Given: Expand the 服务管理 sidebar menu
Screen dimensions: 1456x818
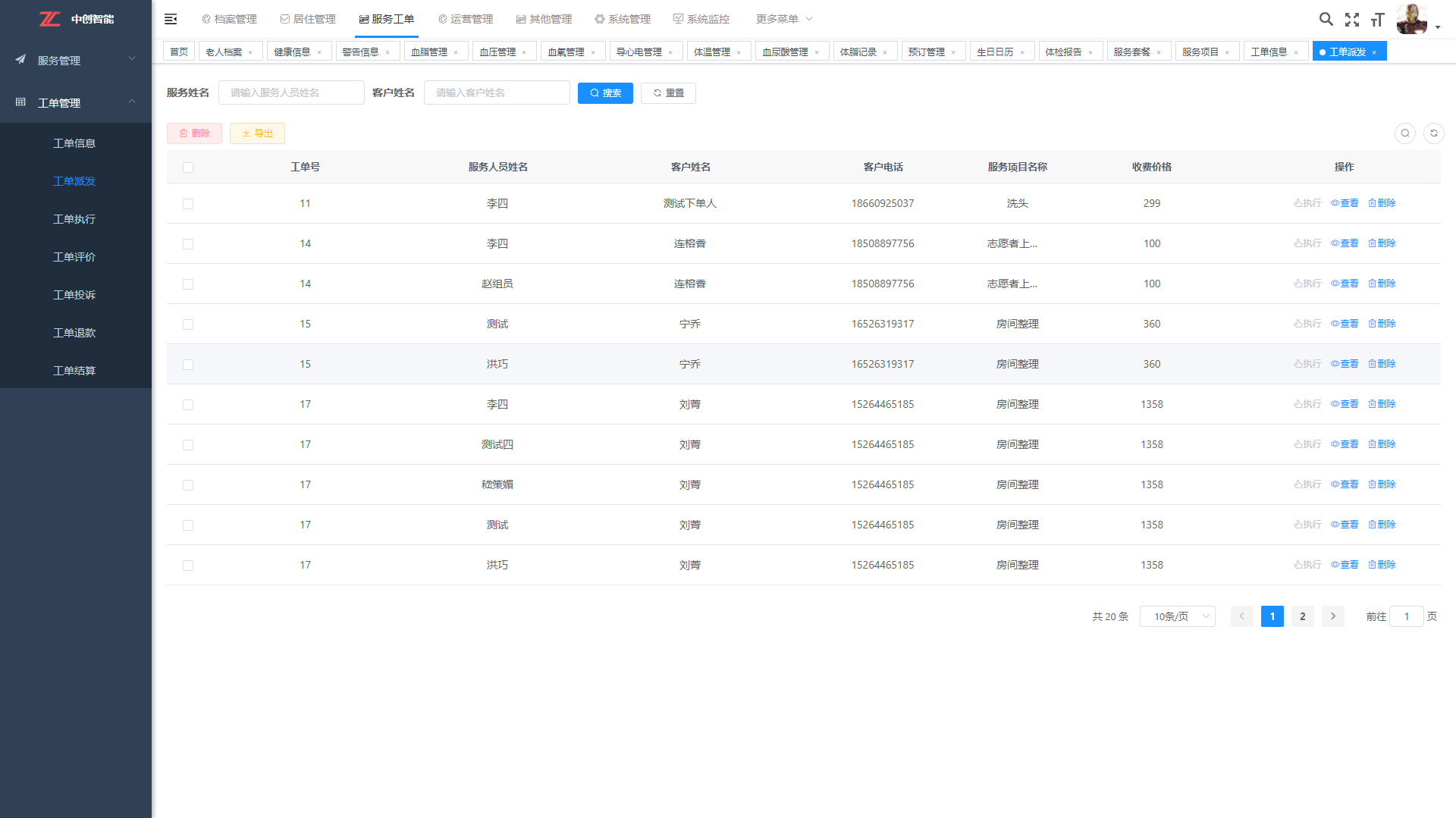Looking at the screenshot, I should (x=76, y=60).
